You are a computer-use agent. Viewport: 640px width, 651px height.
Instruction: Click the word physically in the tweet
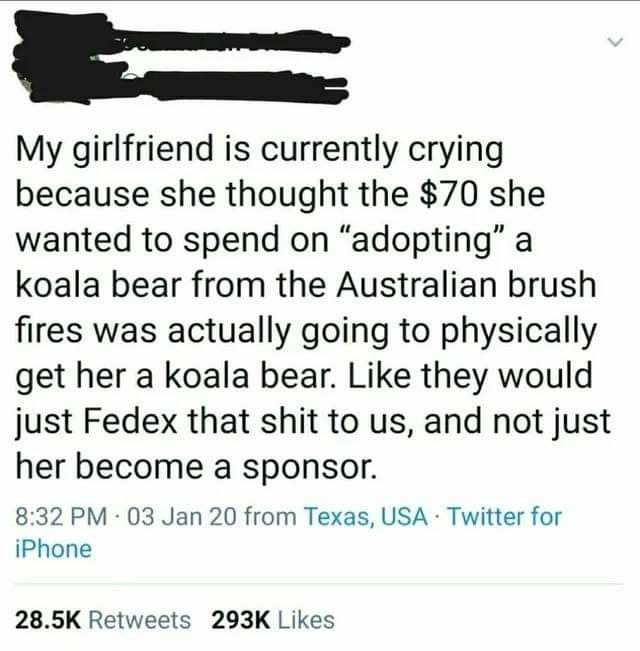point(518,333)
